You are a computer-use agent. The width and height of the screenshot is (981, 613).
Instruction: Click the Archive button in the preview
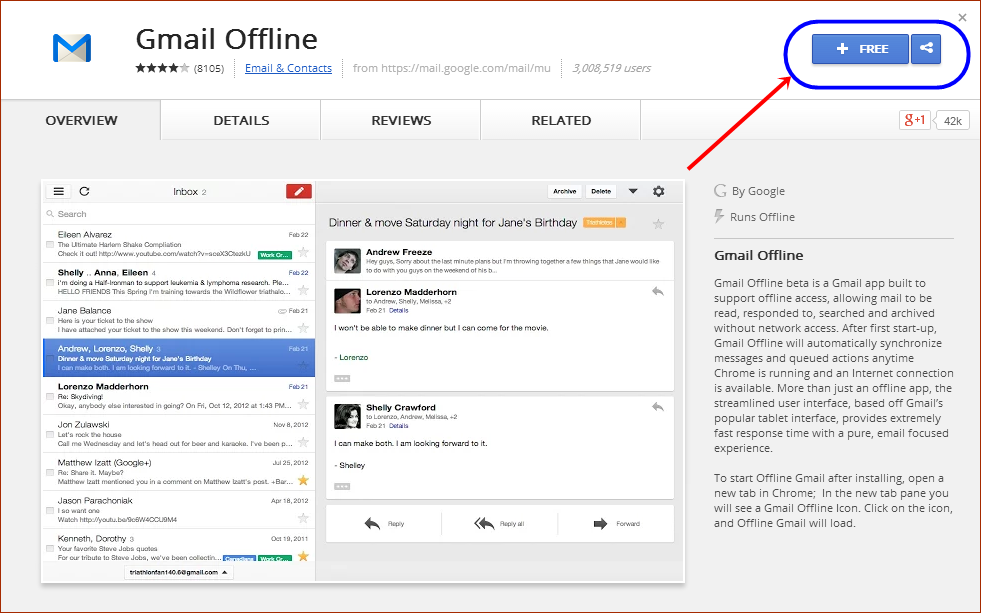(x=564, y=191)
